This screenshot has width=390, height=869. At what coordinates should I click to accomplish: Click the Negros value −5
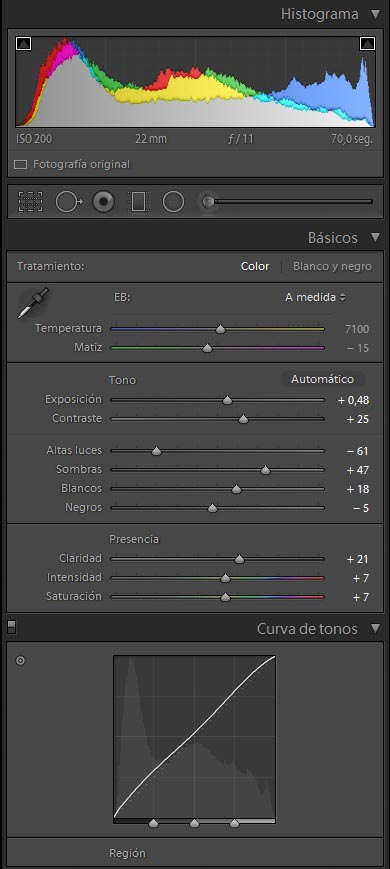(x=361, y=508)
